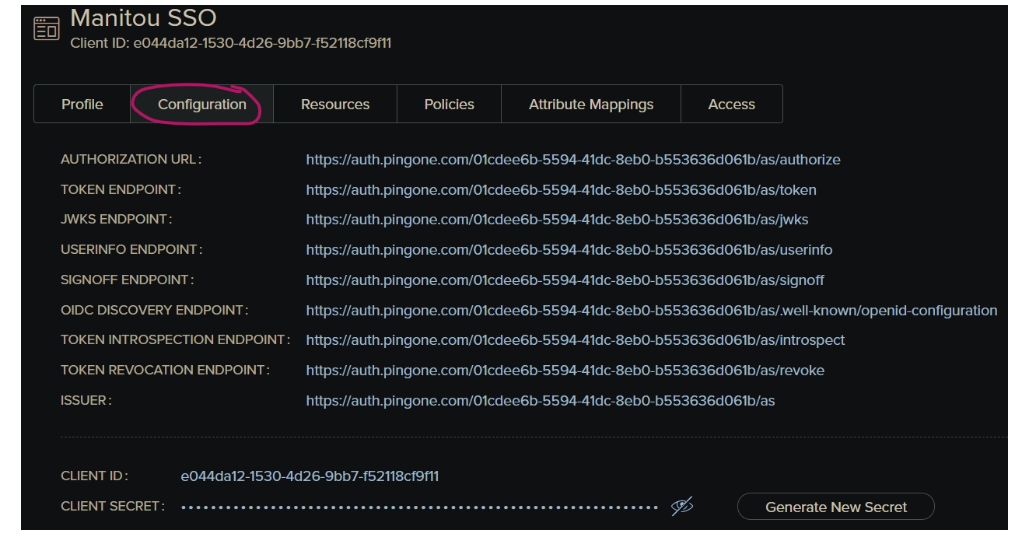Open the Resources tab
The width and height of the screenshot is (1031, 553).
coord(335,104)
